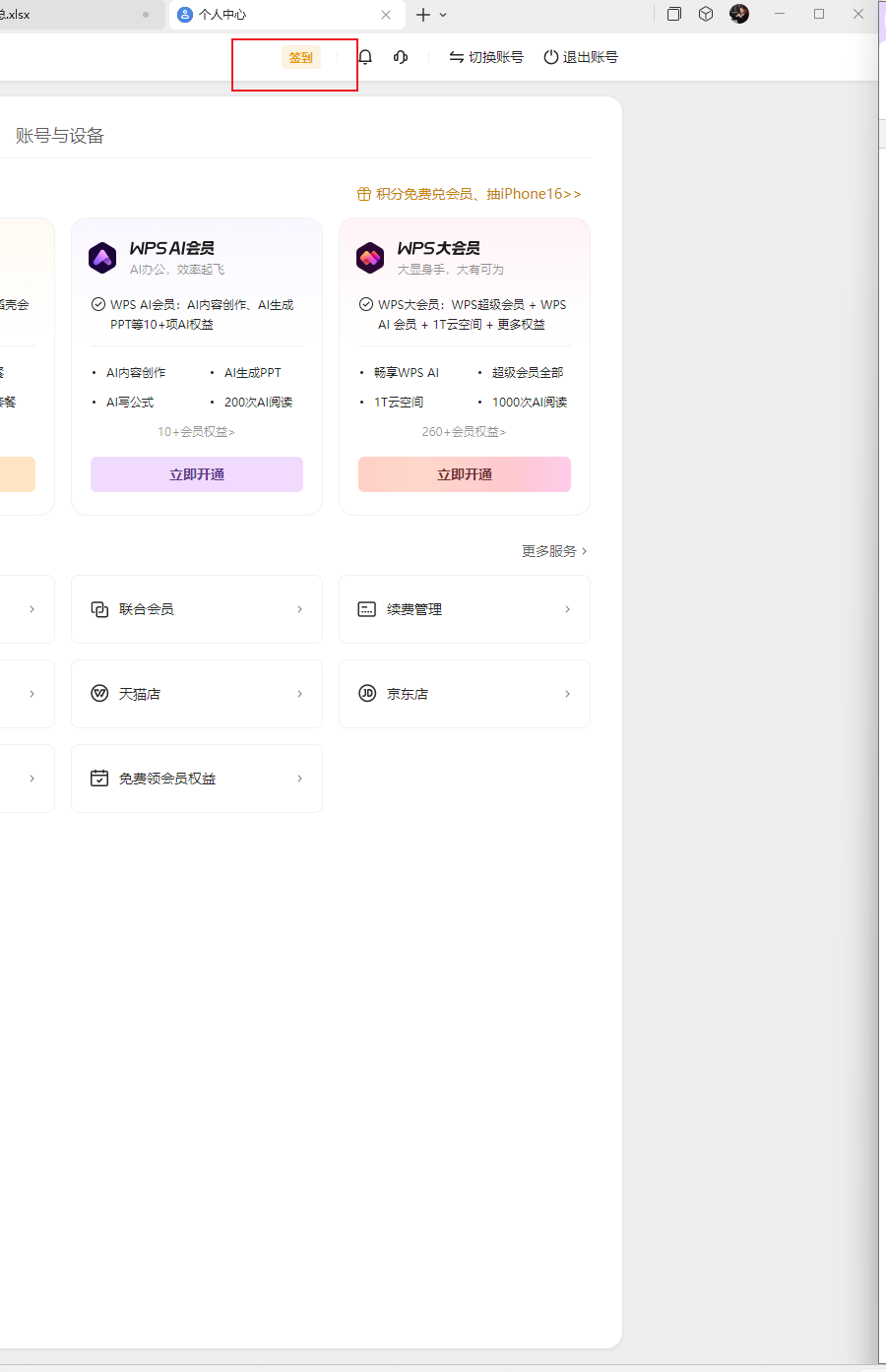Switch to the 个人中心 tab
The height and width of the screenshot is (1372, 886).
tap(266, 15)
